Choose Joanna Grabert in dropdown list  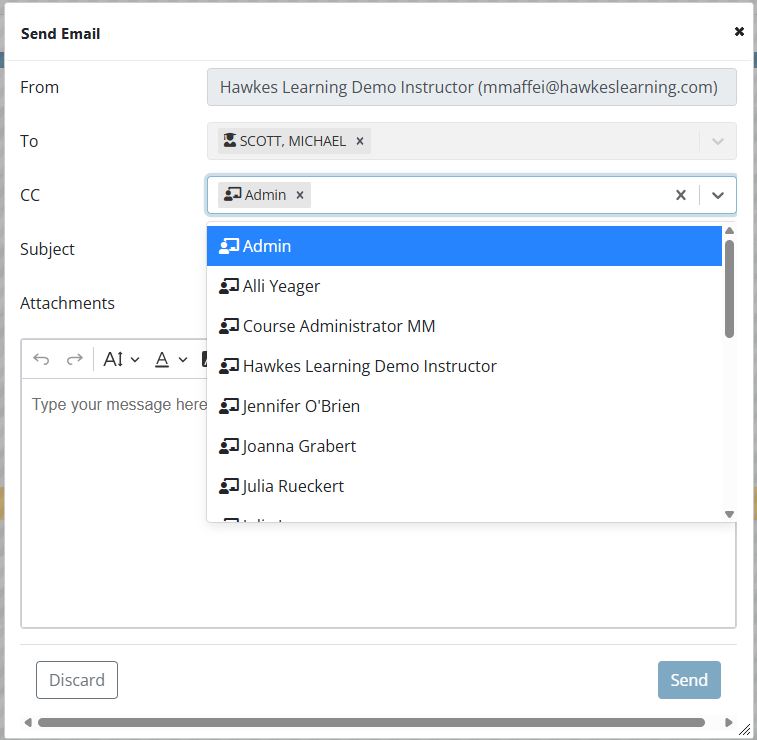pyautogui.click(x=463, y=446)
